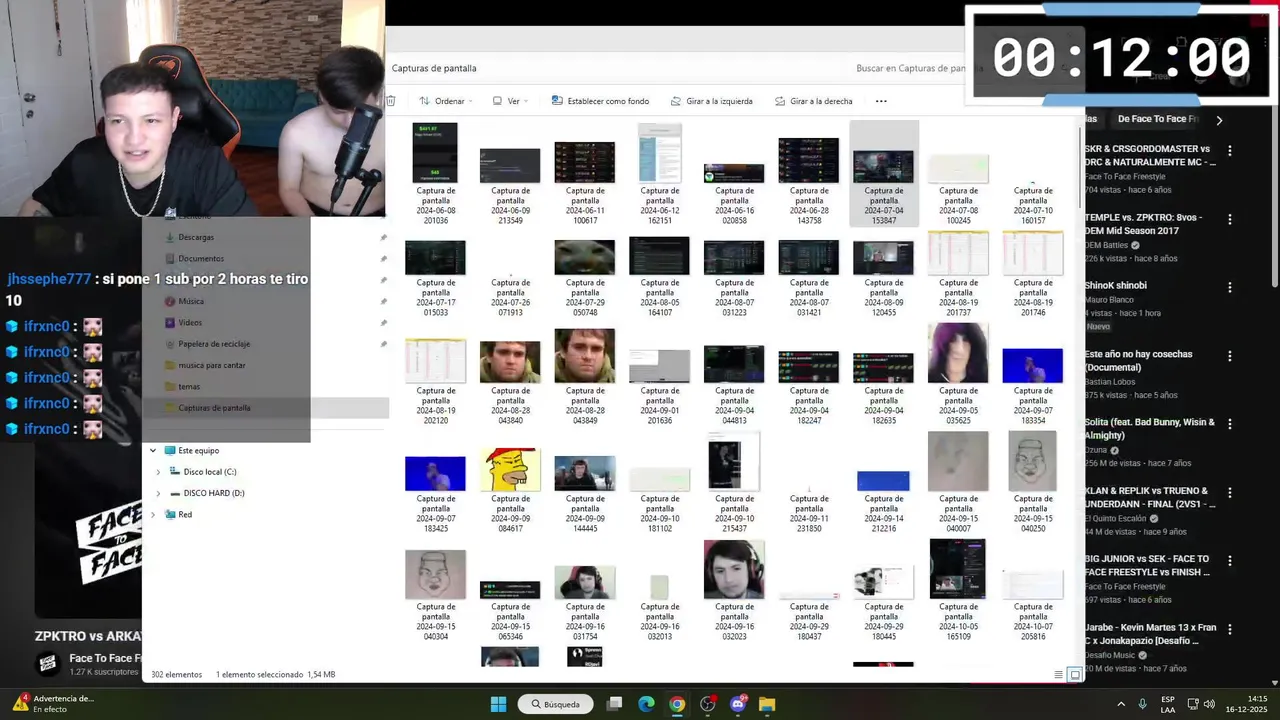Click Capturas de pantalla breadcrumb title
The image size is (1280, 720).
pos(434,68)
